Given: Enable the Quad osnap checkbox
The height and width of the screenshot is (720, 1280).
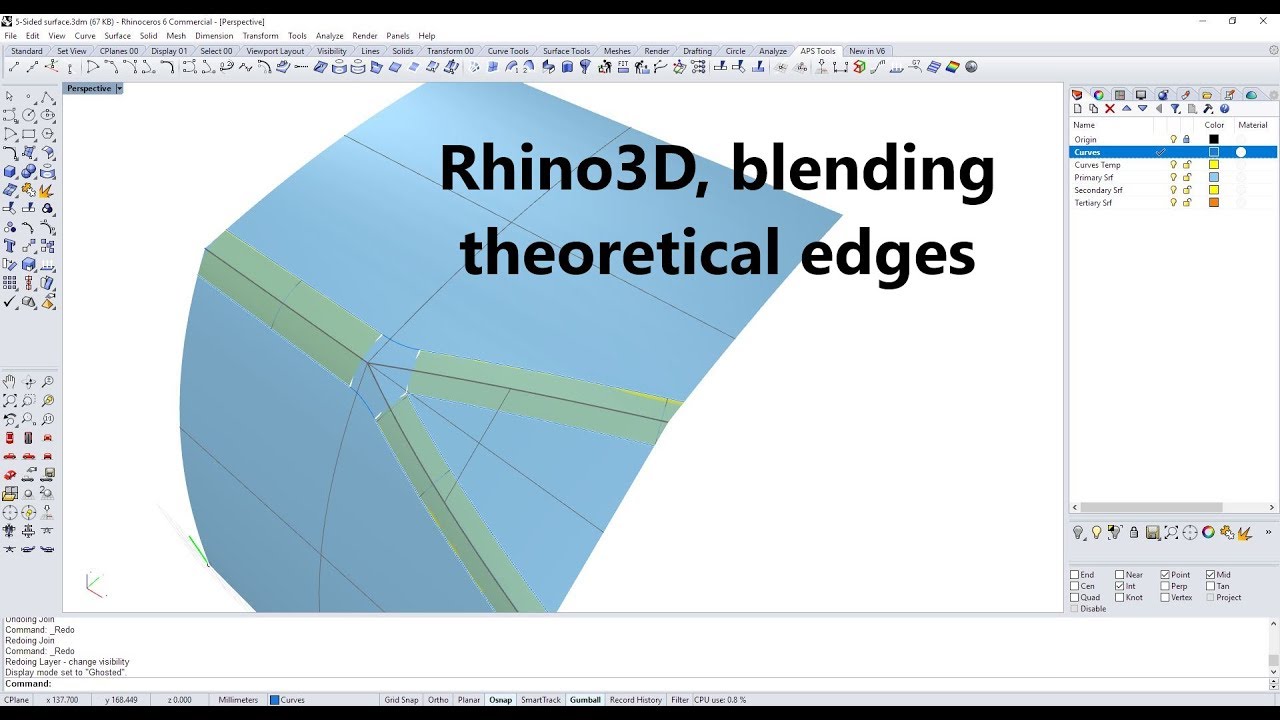Looking at the screenshot, I should (x=1075, y=597).
